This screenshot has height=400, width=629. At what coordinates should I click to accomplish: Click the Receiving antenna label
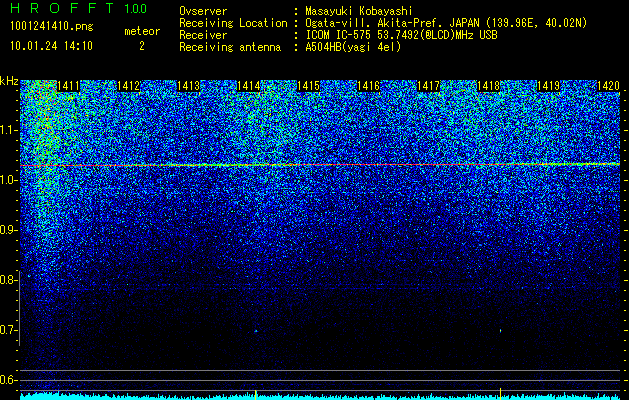pyautogui.click(x=230, y=47)
